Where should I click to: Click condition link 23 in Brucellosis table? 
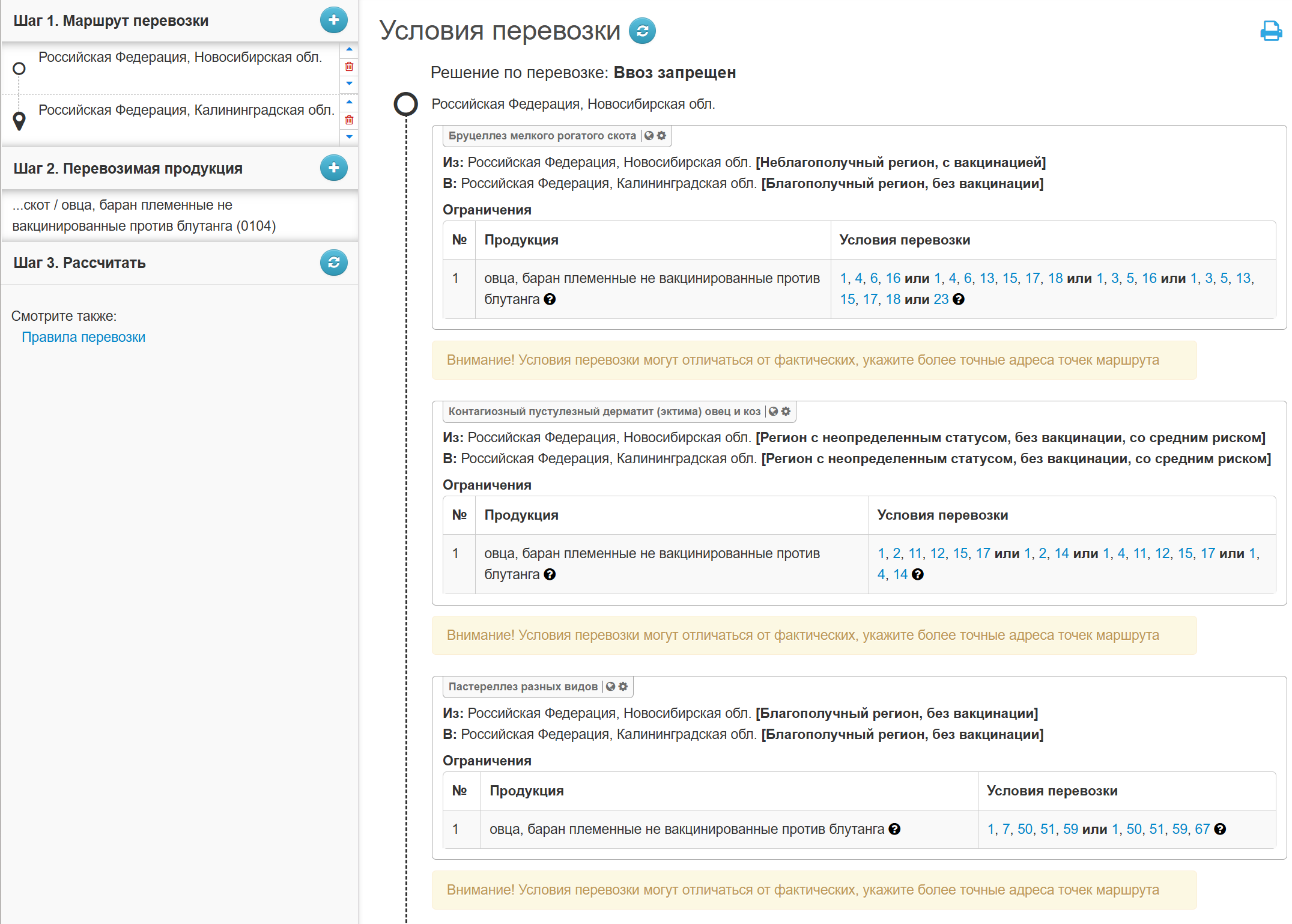click(x=941, y=299)
